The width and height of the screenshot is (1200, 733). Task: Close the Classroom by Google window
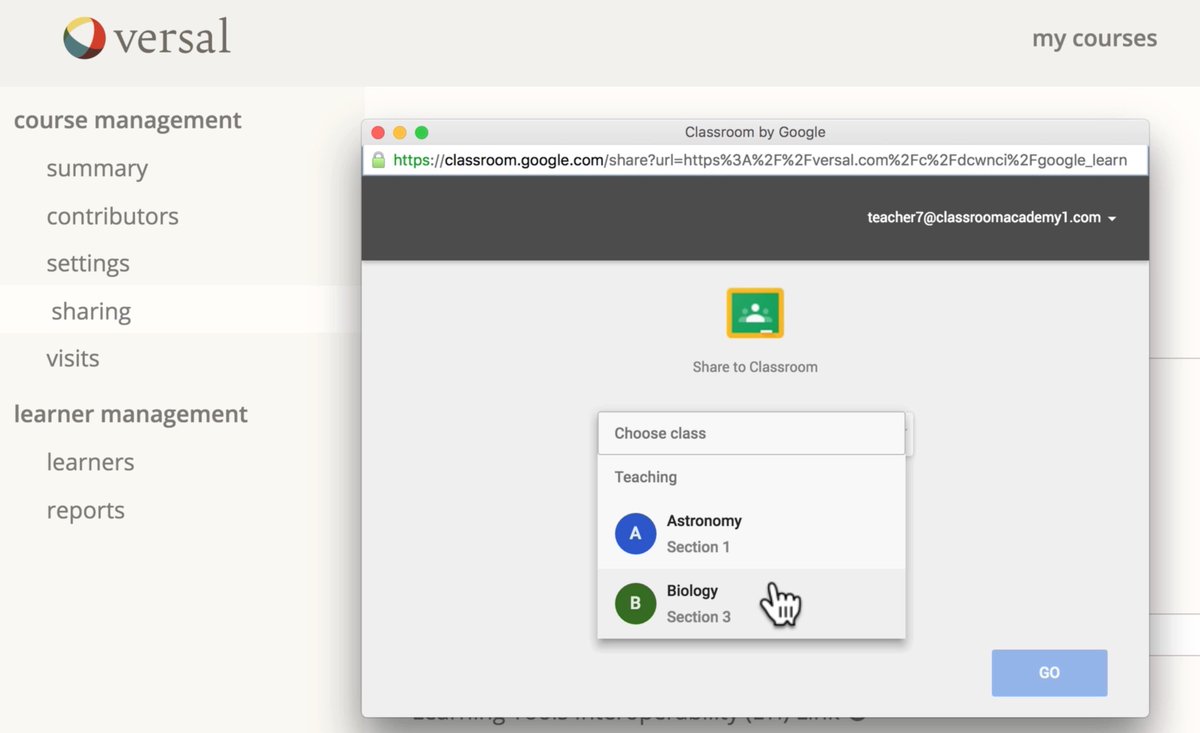coord(378,132)
